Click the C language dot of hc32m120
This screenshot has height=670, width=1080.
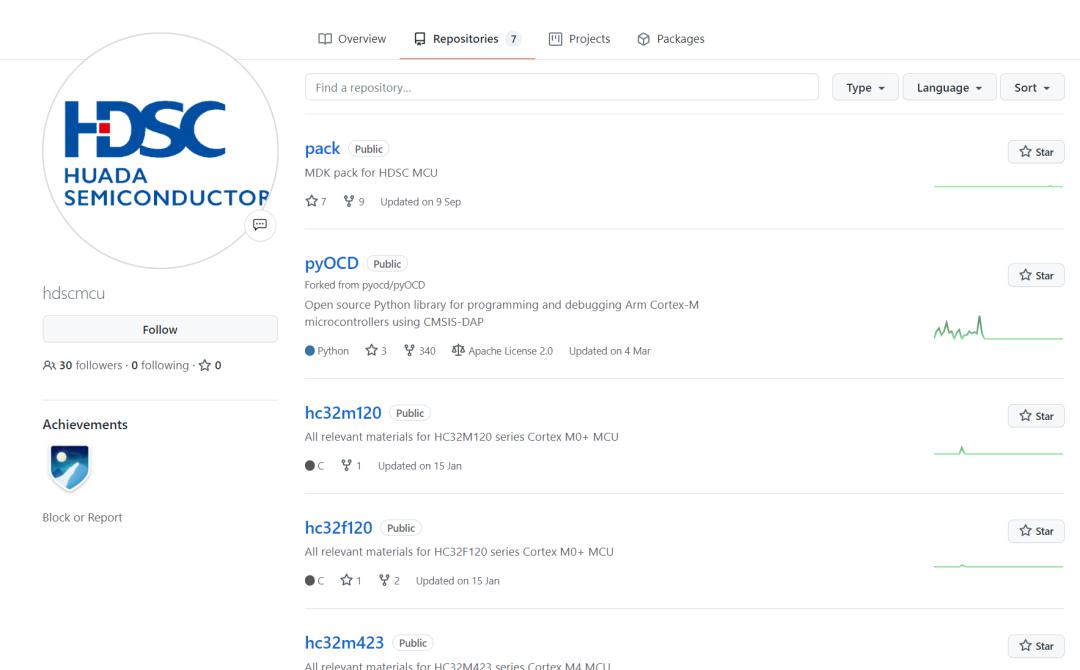[310, 465]
